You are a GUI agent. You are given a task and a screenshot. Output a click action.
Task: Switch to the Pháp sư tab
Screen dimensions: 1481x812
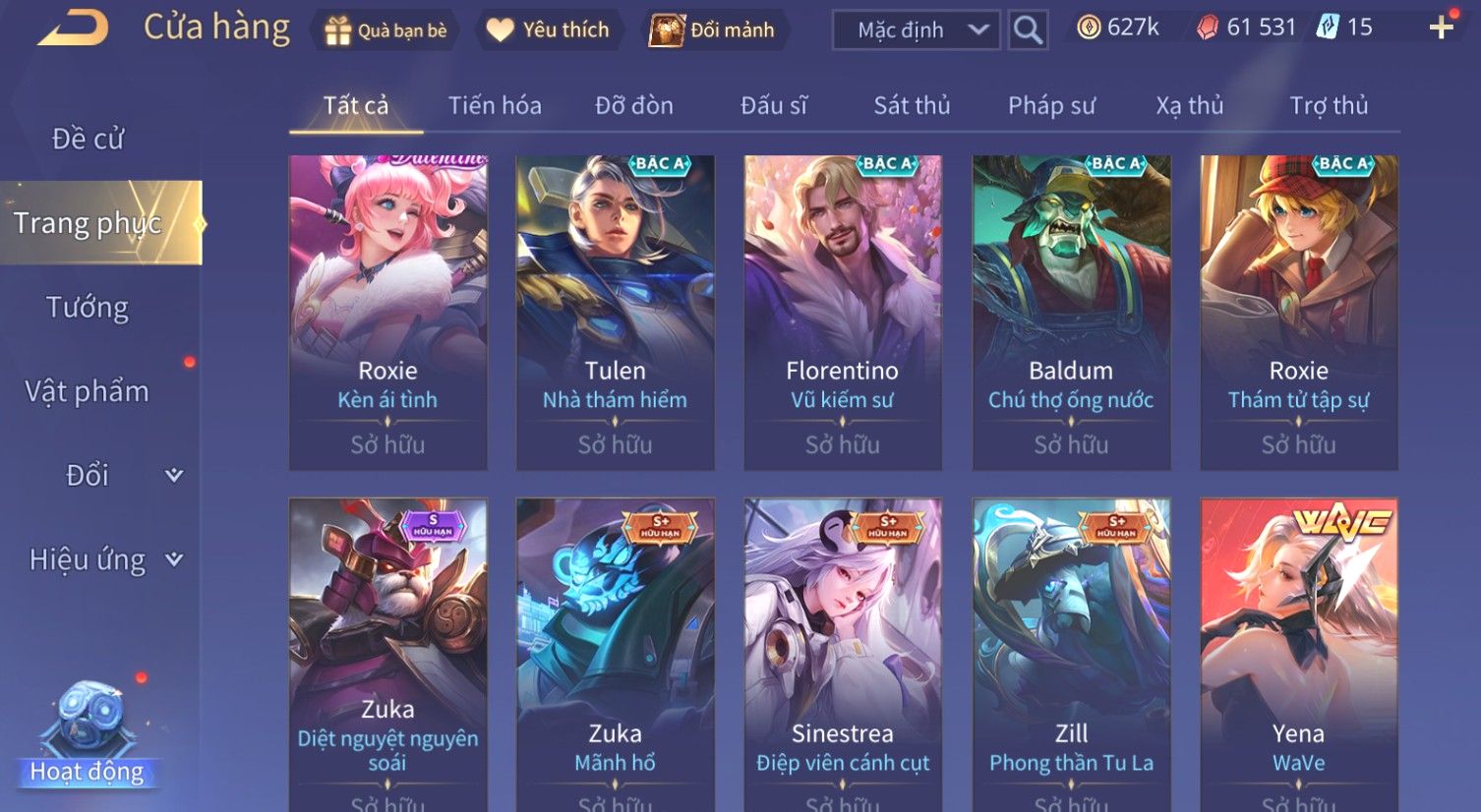click(x=1051, y=105)
